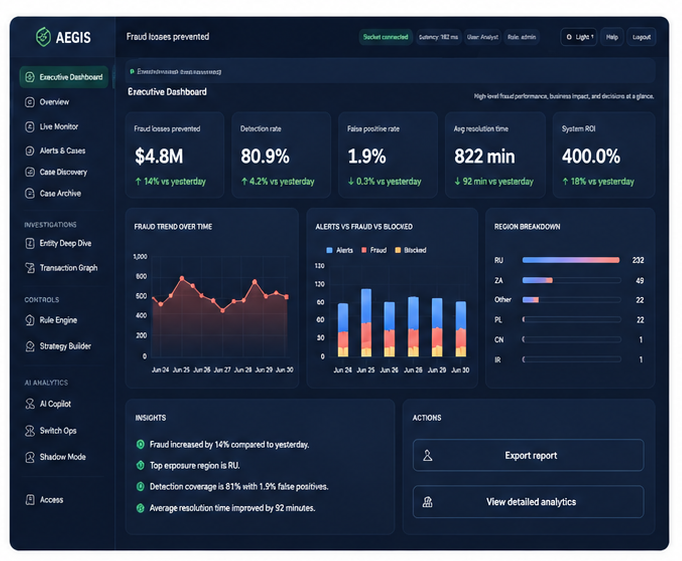
Task: Toggle the Alerts legend series
Action: (x=340, y=250)
